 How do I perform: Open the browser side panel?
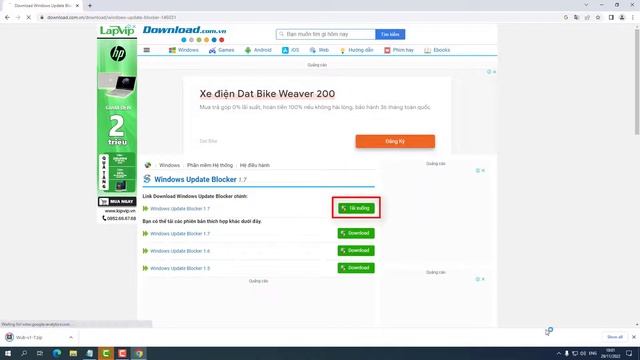[x=611, y=18]
